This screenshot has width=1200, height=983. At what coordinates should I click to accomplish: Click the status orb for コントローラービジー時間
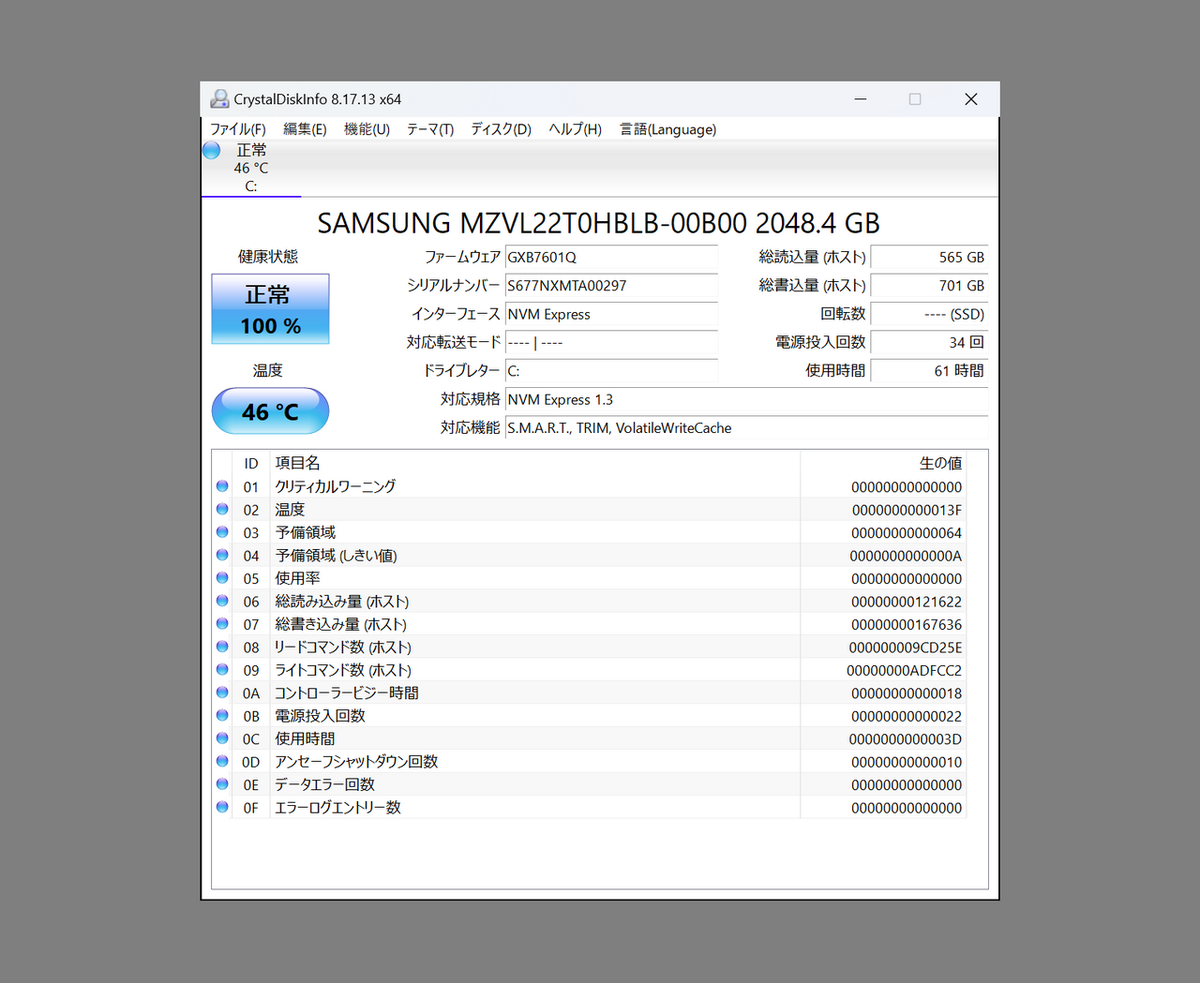pyautogui.click(x=222, y=692)
